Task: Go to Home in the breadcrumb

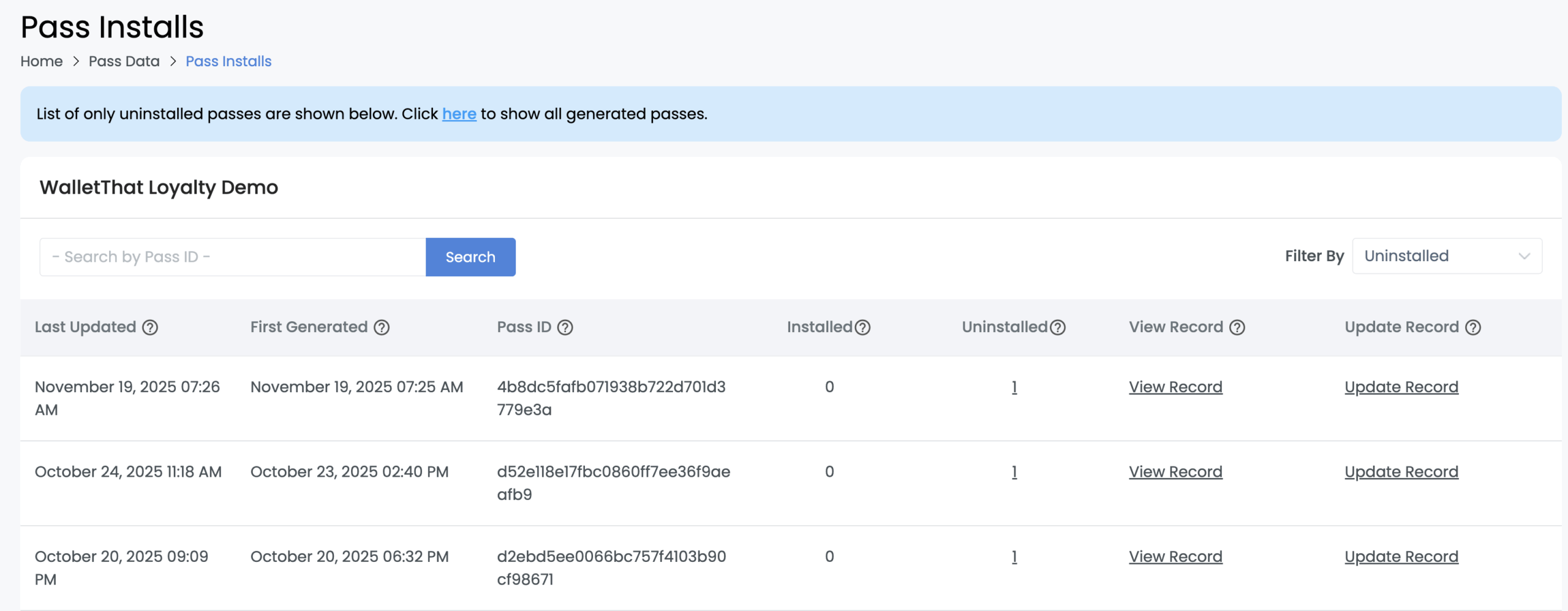Action: (42, 61)
